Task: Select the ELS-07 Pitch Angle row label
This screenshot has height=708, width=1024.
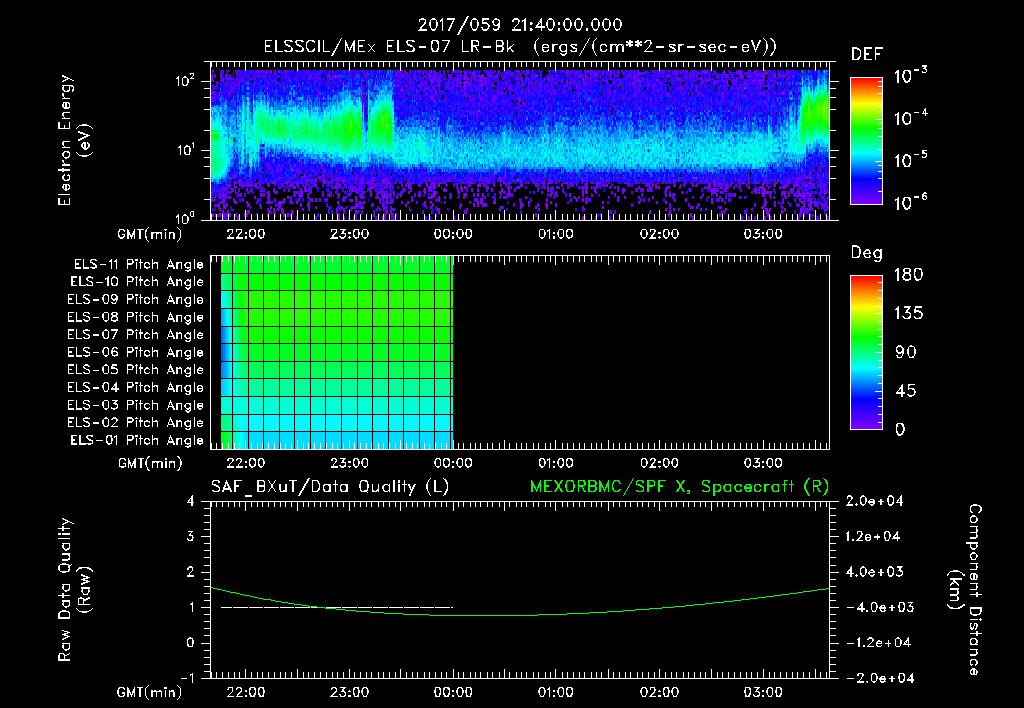Action: 136,334
